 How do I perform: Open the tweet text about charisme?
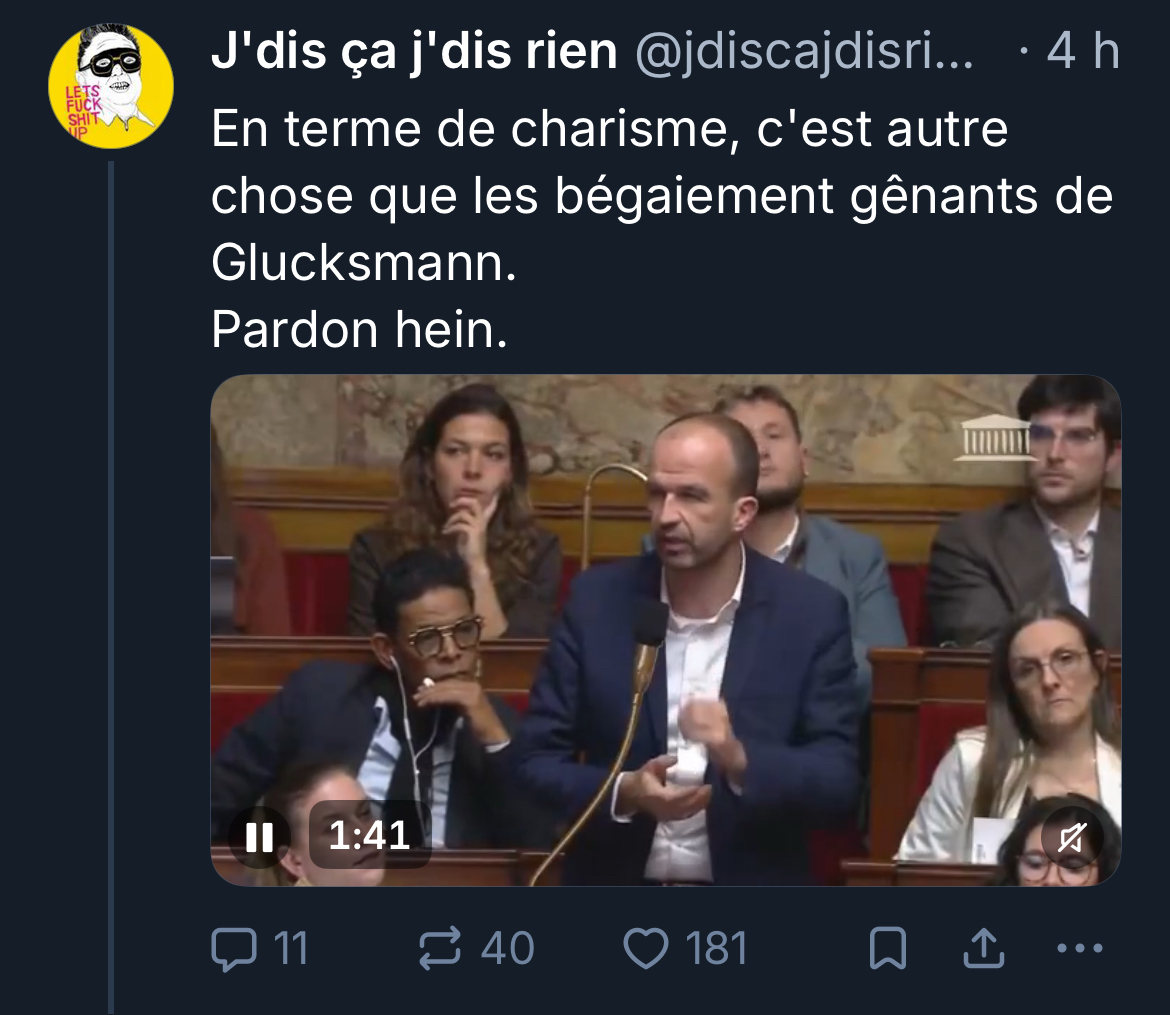tap(662, 229)
